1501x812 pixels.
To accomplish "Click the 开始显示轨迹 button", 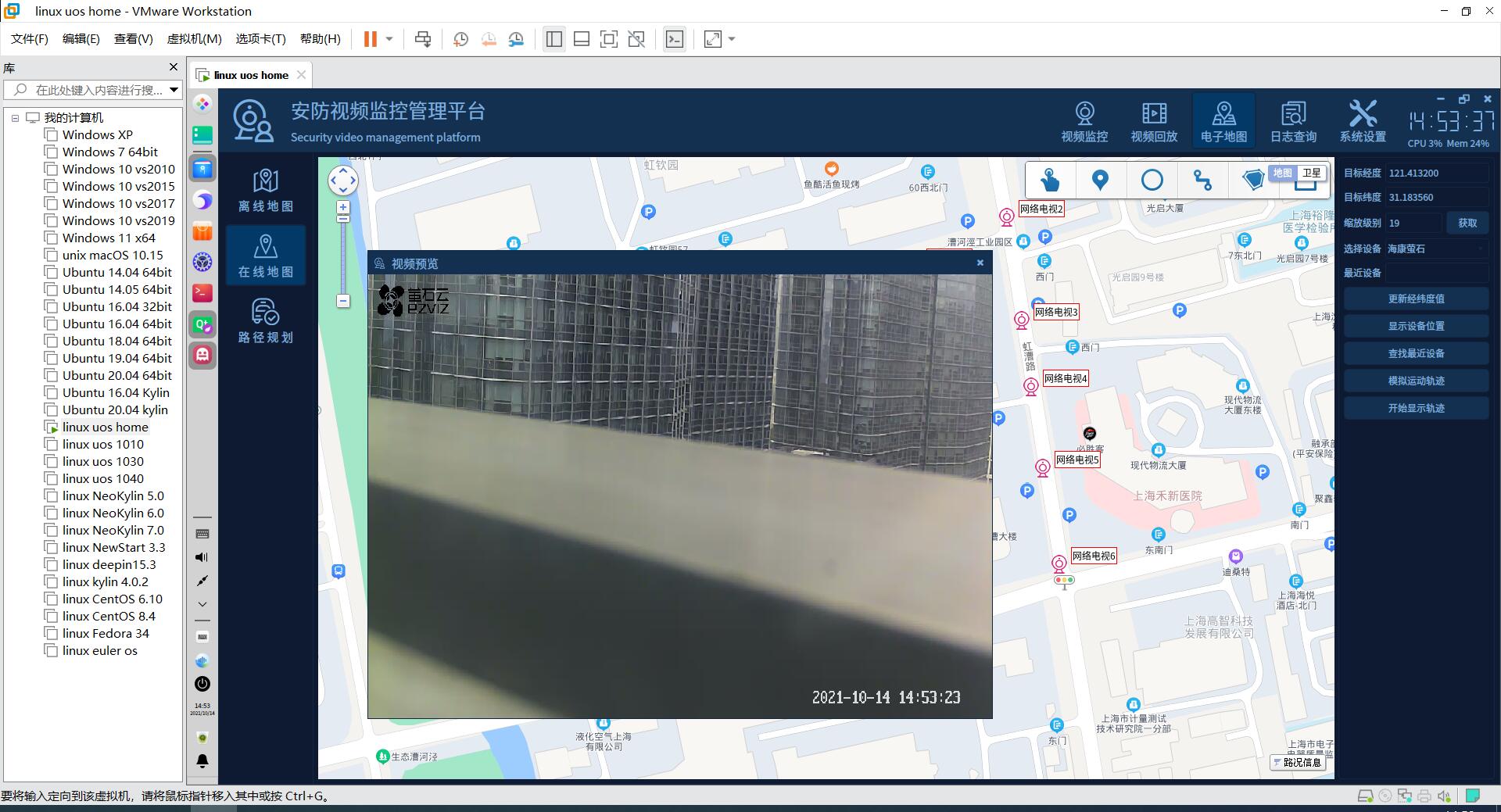I will (1416, 408).
